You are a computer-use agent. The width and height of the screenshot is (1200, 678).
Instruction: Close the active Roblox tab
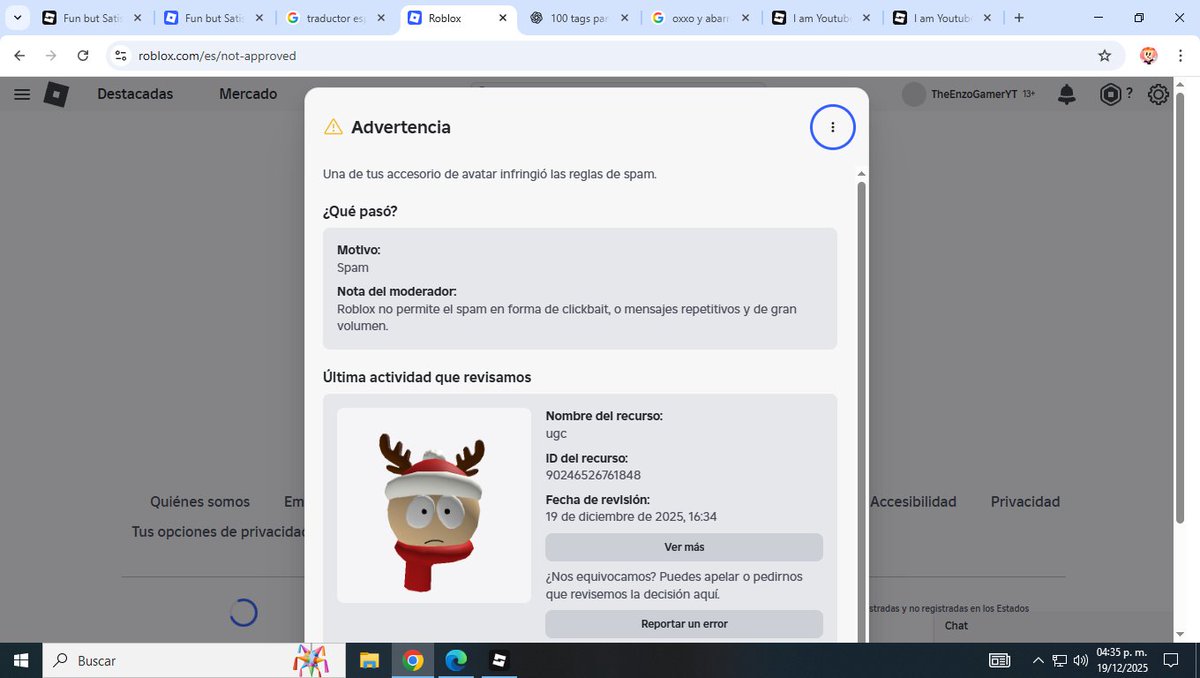tap(502, 18)
